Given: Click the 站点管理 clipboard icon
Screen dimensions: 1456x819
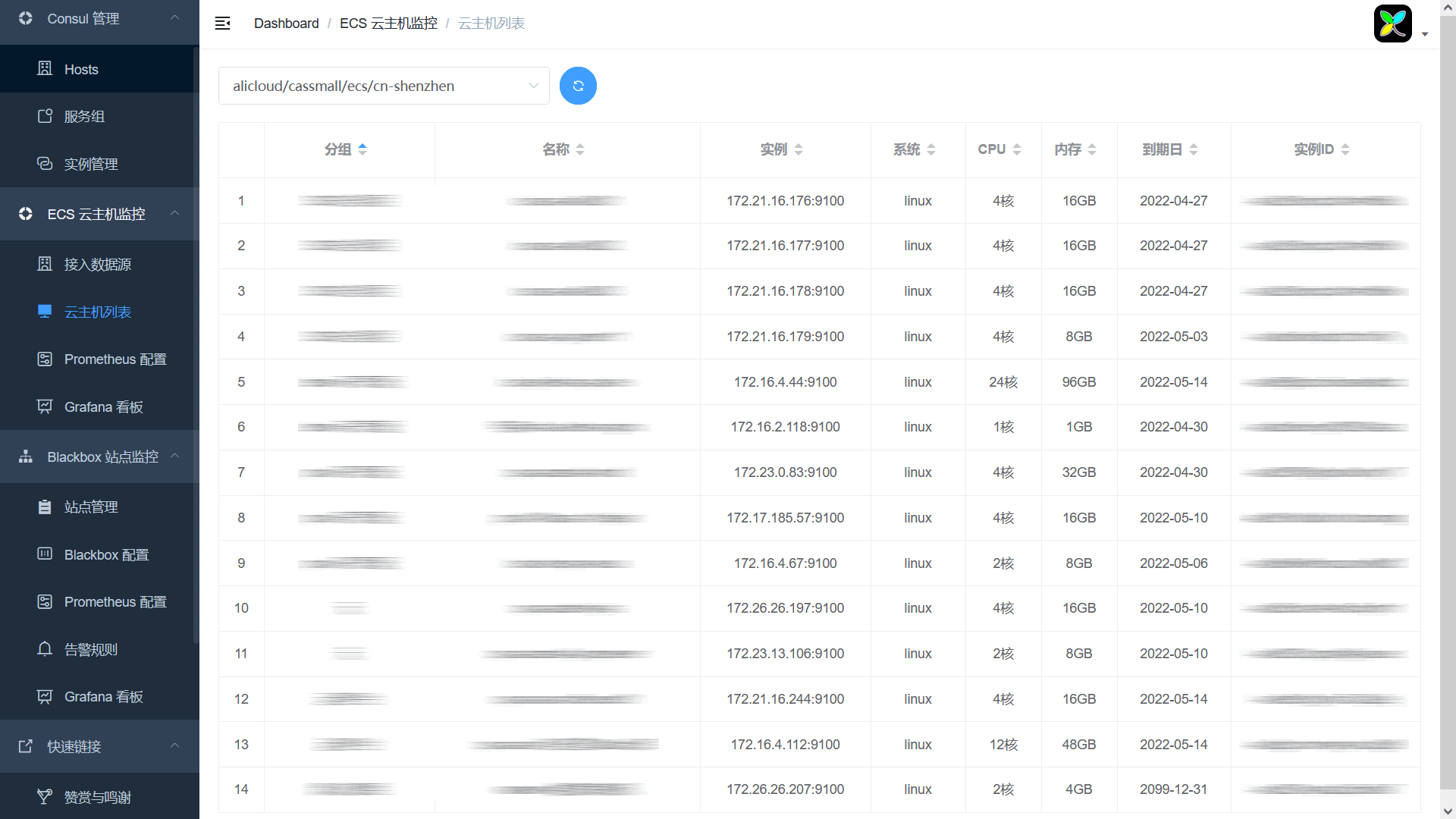Looking at the screenshot, I should (45, 507).
